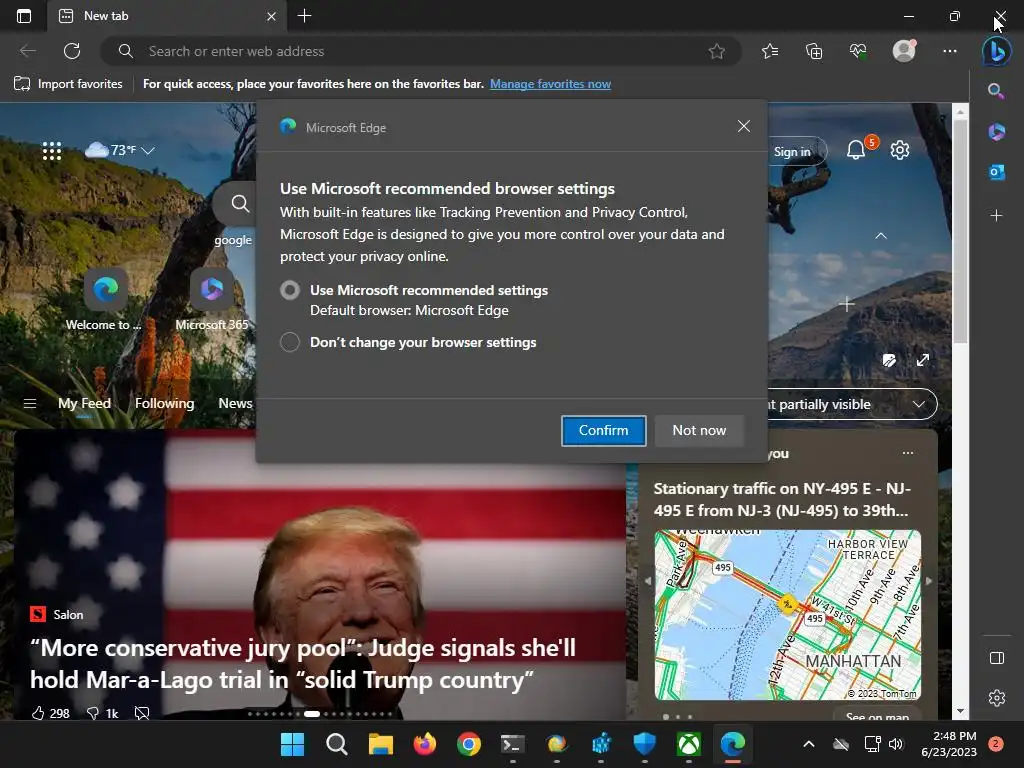Click Not now in dialog
Image resolution: width=1024 pixels, height=768 pixels.
point(699,430)
